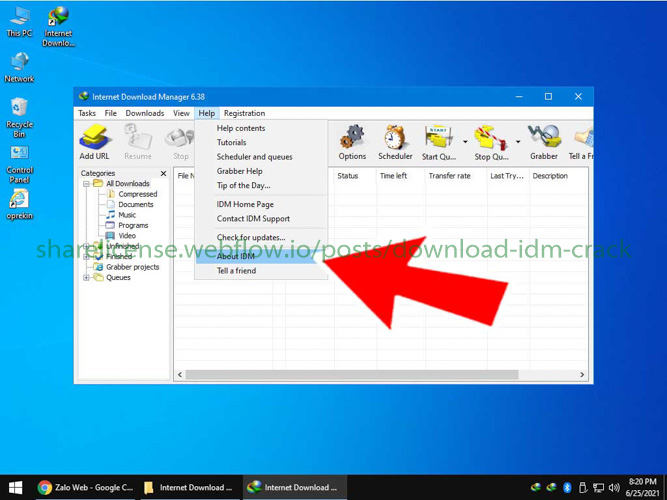667x500 pixels.
Task: Select Video category in tree
Action: 127,236
